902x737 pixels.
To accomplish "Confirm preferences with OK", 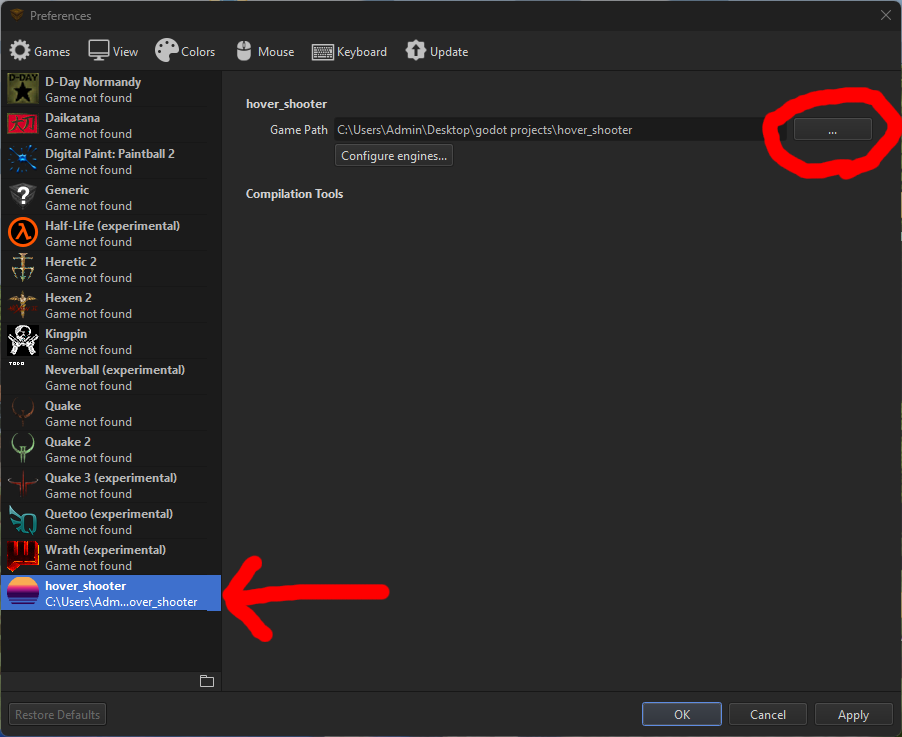I will [681, 714].
